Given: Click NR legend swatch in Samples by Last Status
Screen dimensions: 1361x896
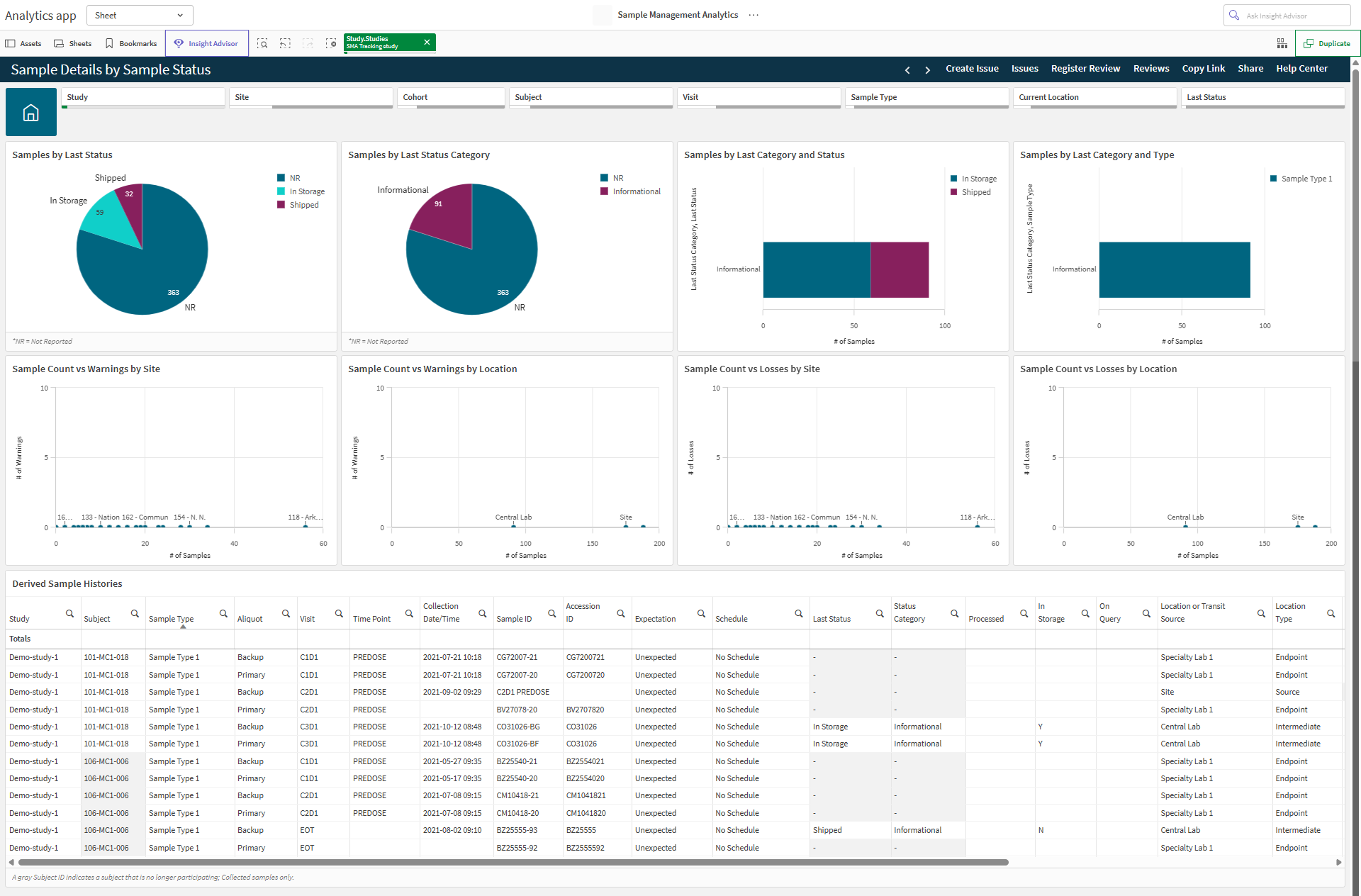Looking at the screenshot, I should click(x=281, y=178).
